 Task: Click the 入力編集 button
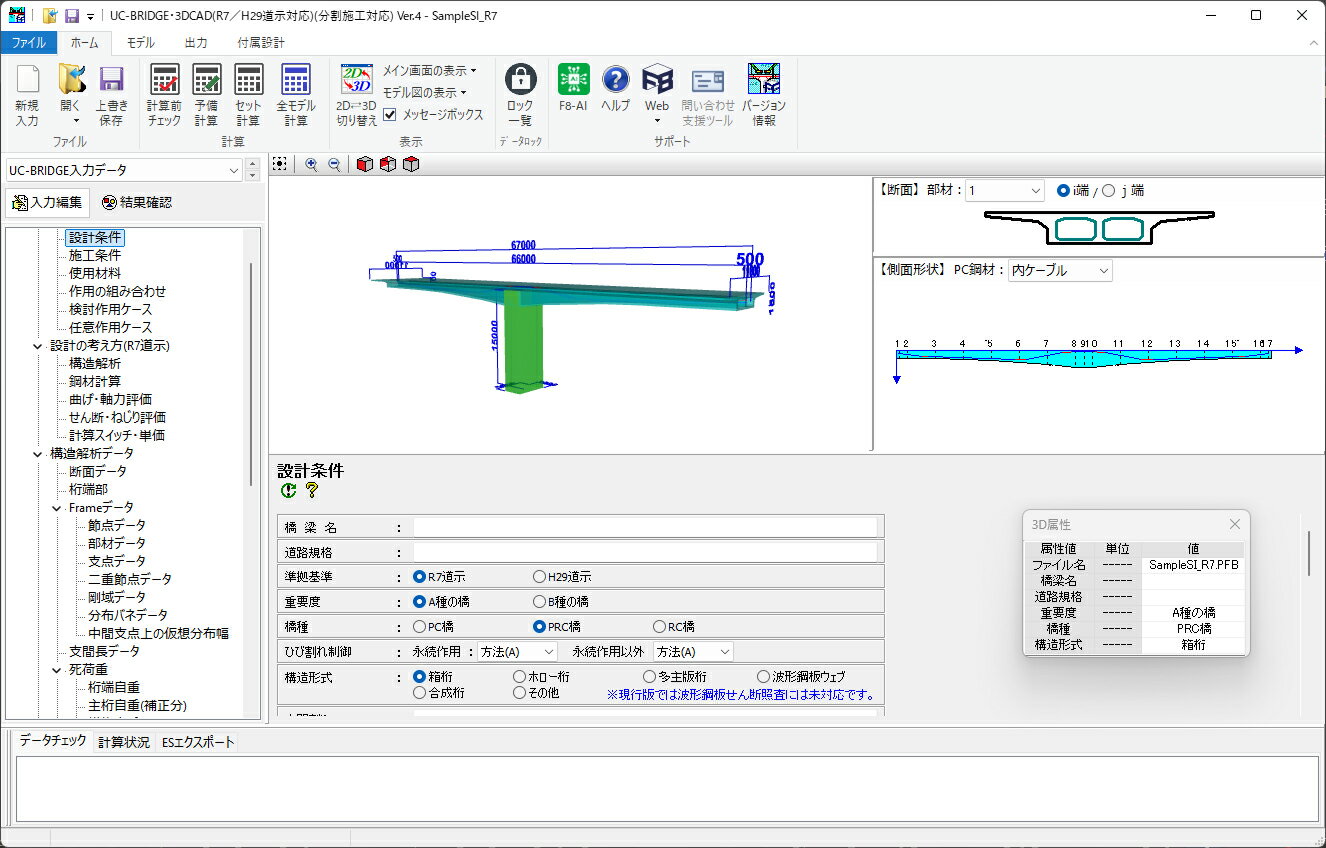tap(47, 202)
